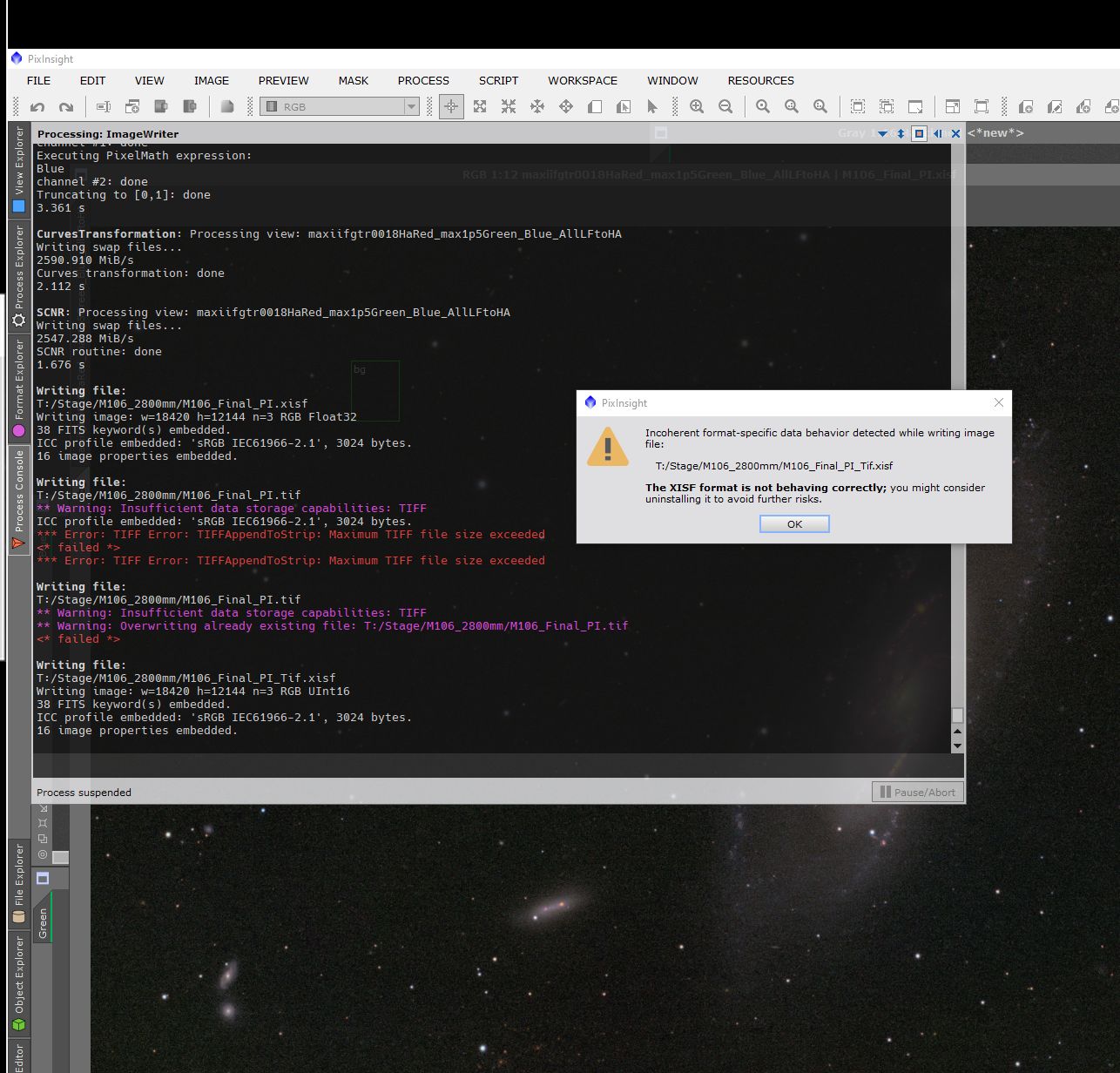
Task: Open the File Explorer side tab
Action: pyautogui.click(x=18, y=883)
